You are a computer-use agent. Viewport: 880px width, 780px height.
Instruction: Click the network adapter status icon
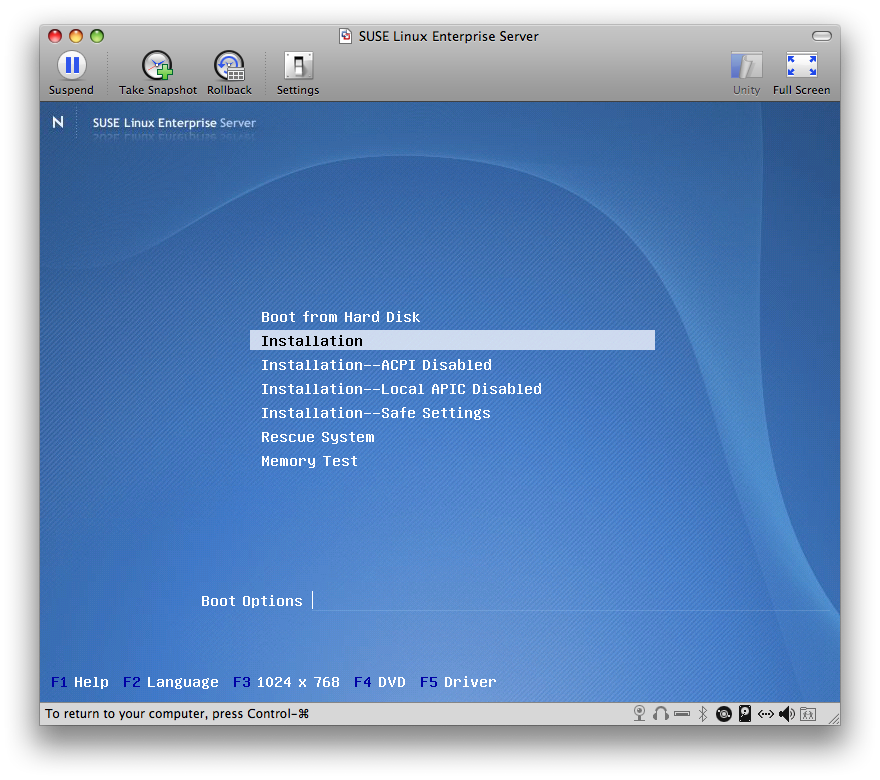click(765, 714)
